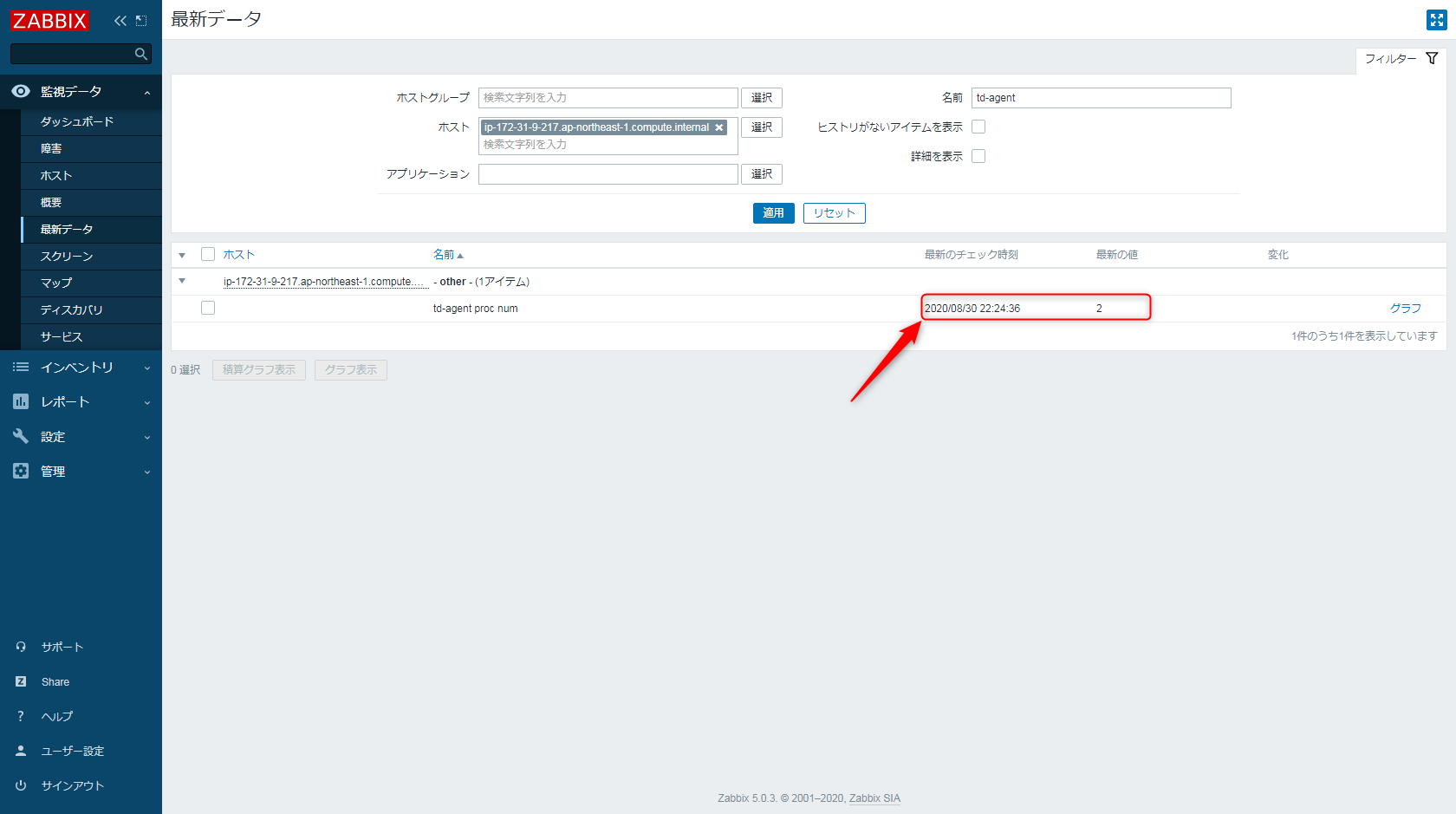This screenshot has width=1456, height=814.
Task: Click the funnel filter icon
Action: pos(1432,58)
